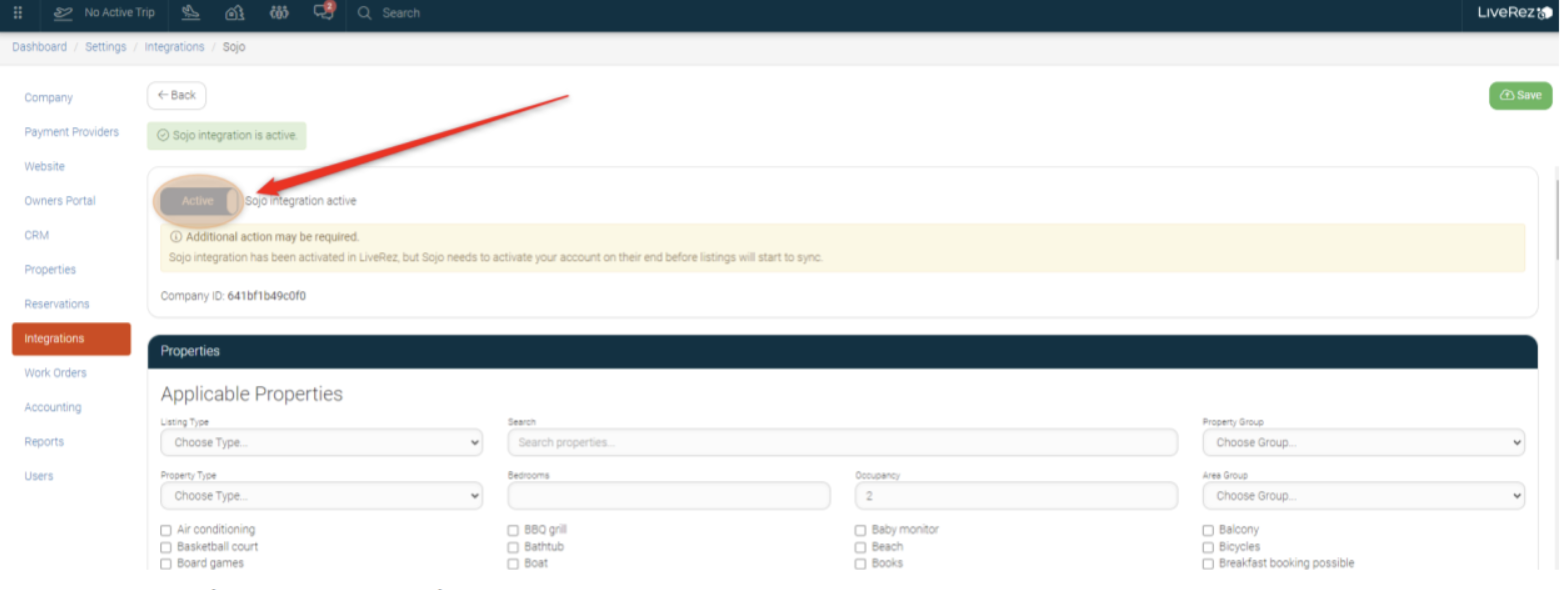Open the guests people icon in top bar
The width and height of the screenshot is (1560, 590).
[x=280, y=13]
